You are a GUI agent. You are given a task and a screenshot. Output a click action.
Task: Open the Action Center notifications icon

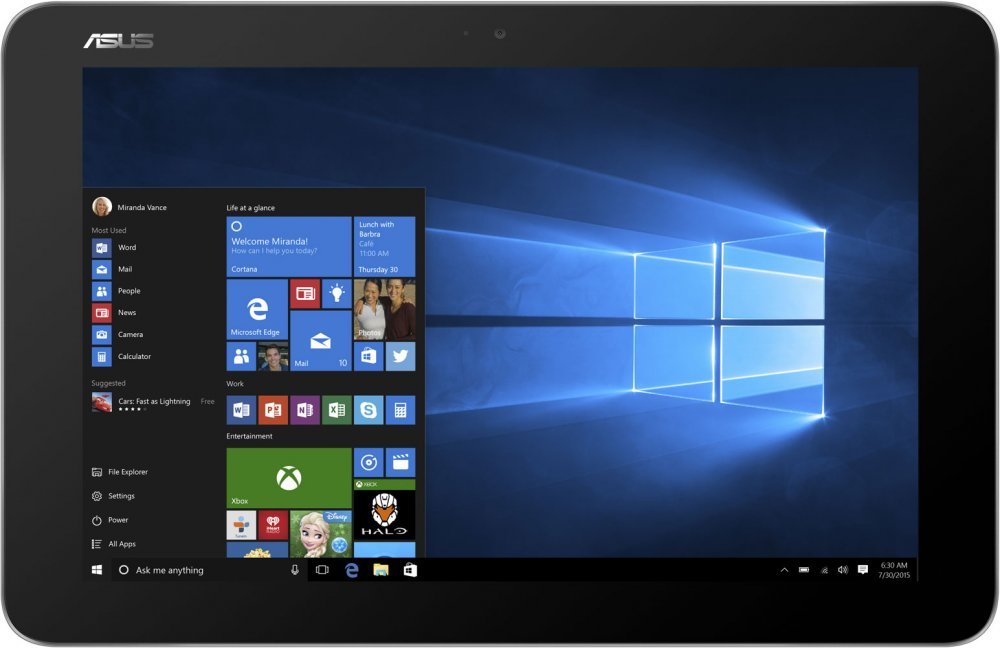pyautogui.click(x=863, y=570)
